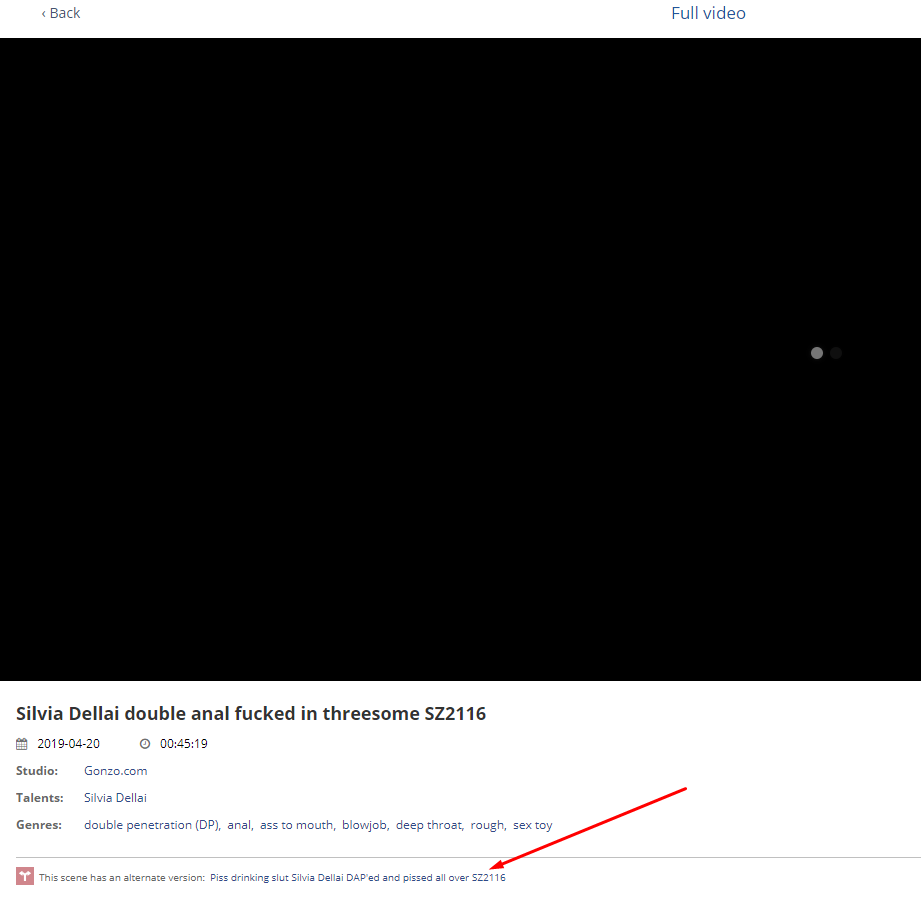This screenshot has width=921, height=910.
Task: Select the "deep throat" genre tag
Action: 428,825
